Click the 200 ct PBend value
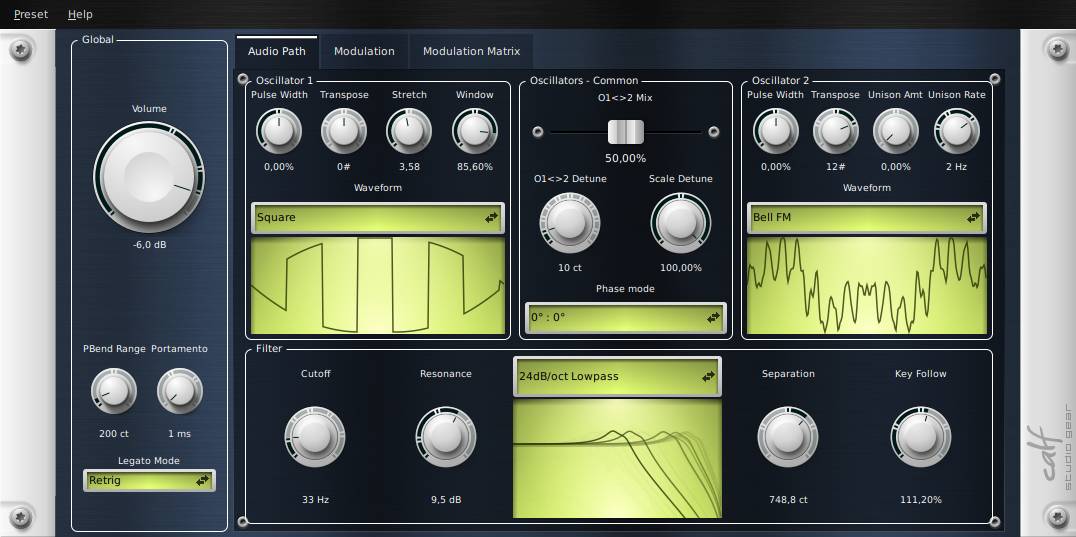Viewport: 1076px width, 537px height. [x=114, y=433]
